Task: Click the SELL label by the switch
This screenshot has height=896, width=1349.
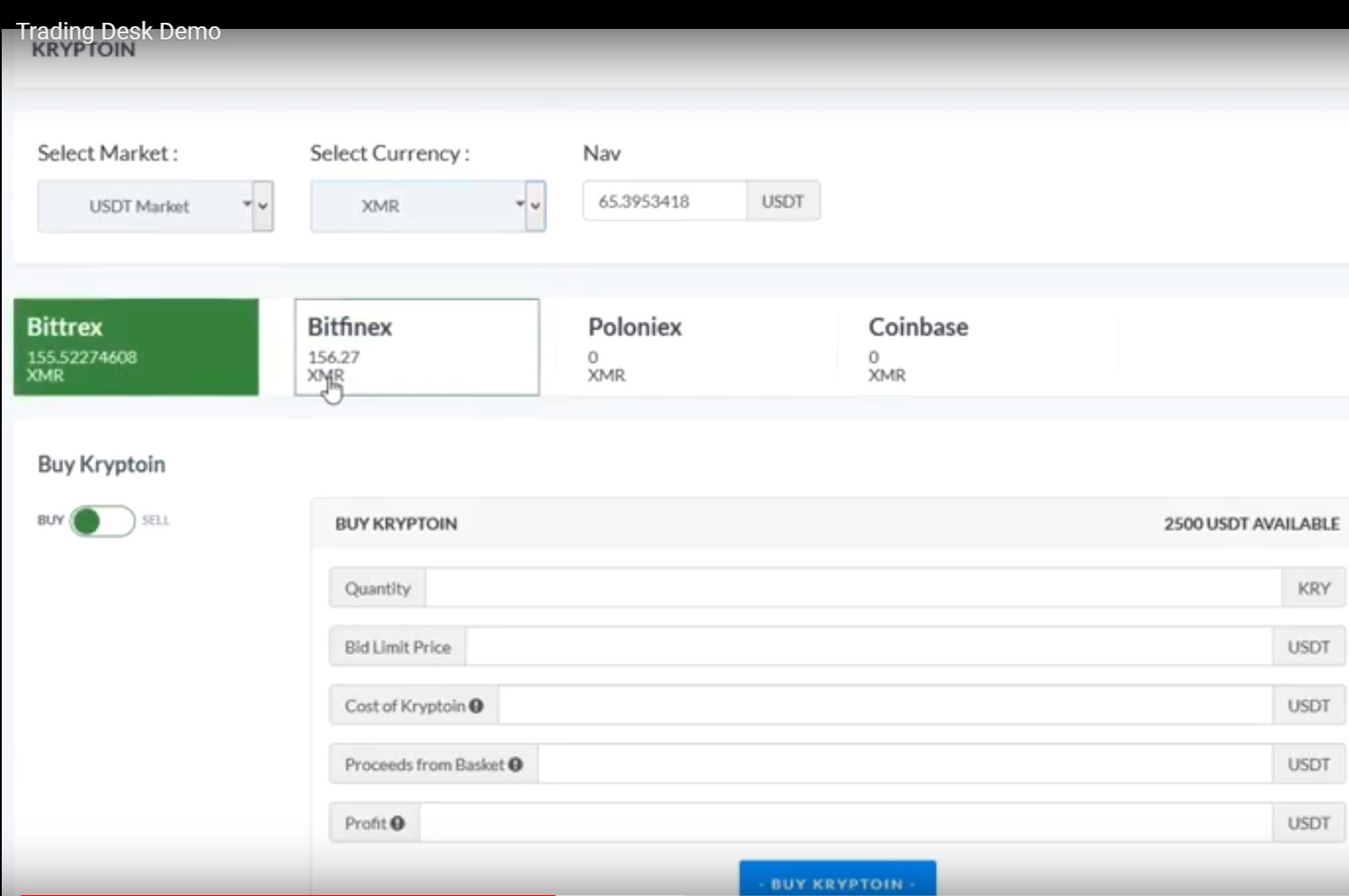Action: (x=155, y=520)
